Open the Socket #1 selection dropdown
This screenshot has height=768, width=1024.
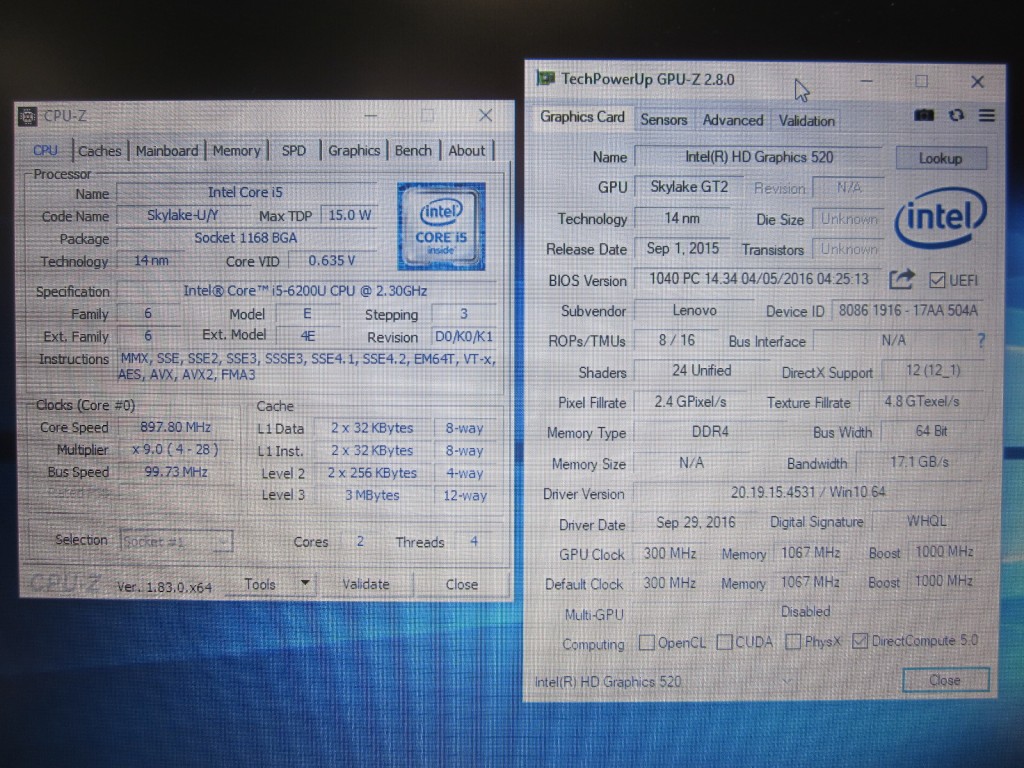(x=176, y=541)
